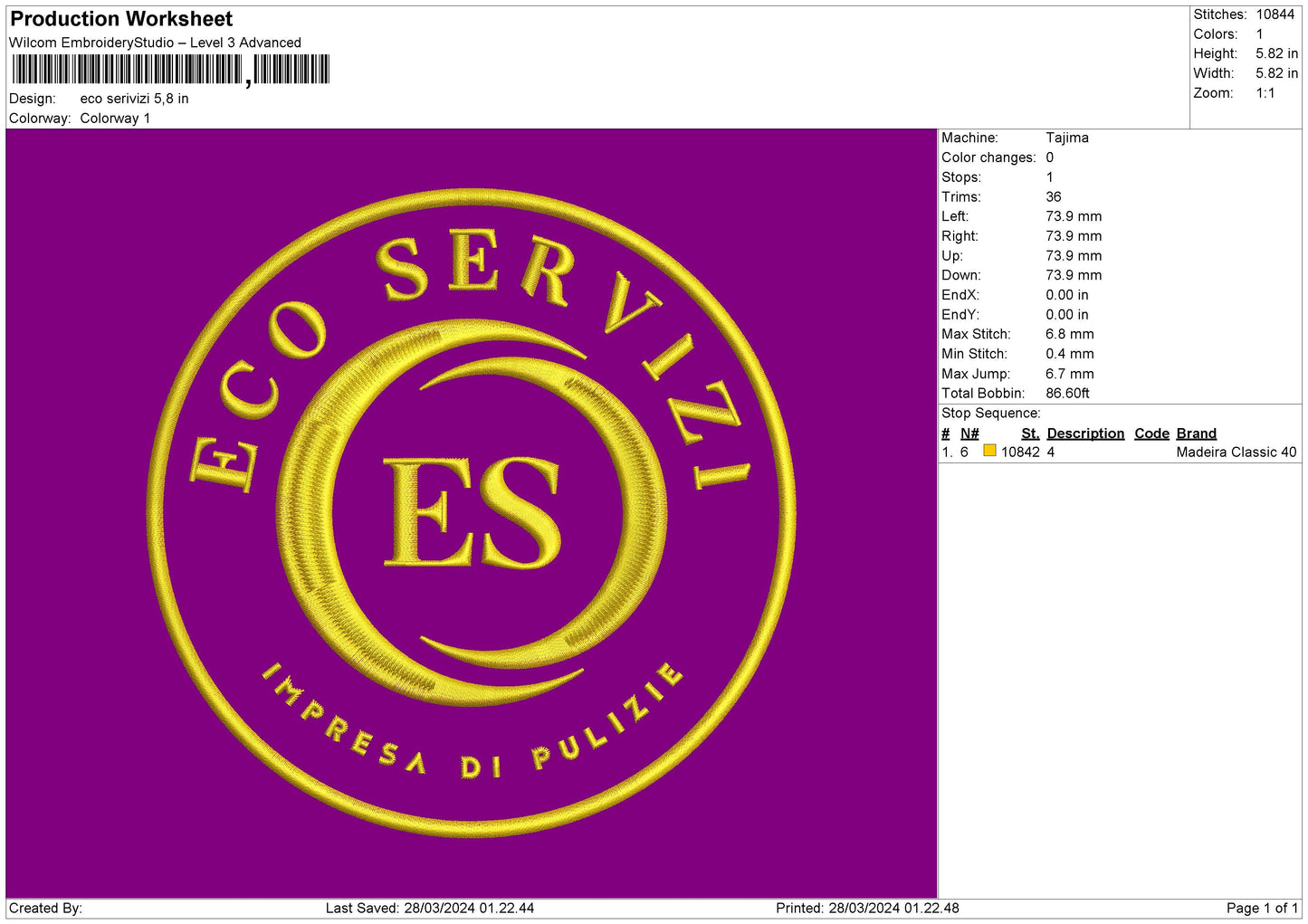1308x924 pixels.
Task: Click the embroidery design preview image
Action: (472, 513)
